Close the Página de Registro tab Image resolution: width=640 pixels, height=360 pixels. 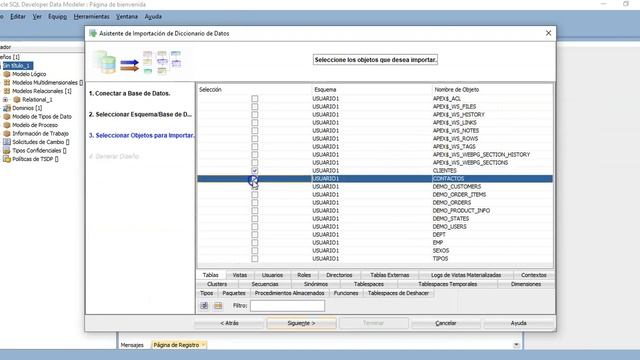(203, 345)
